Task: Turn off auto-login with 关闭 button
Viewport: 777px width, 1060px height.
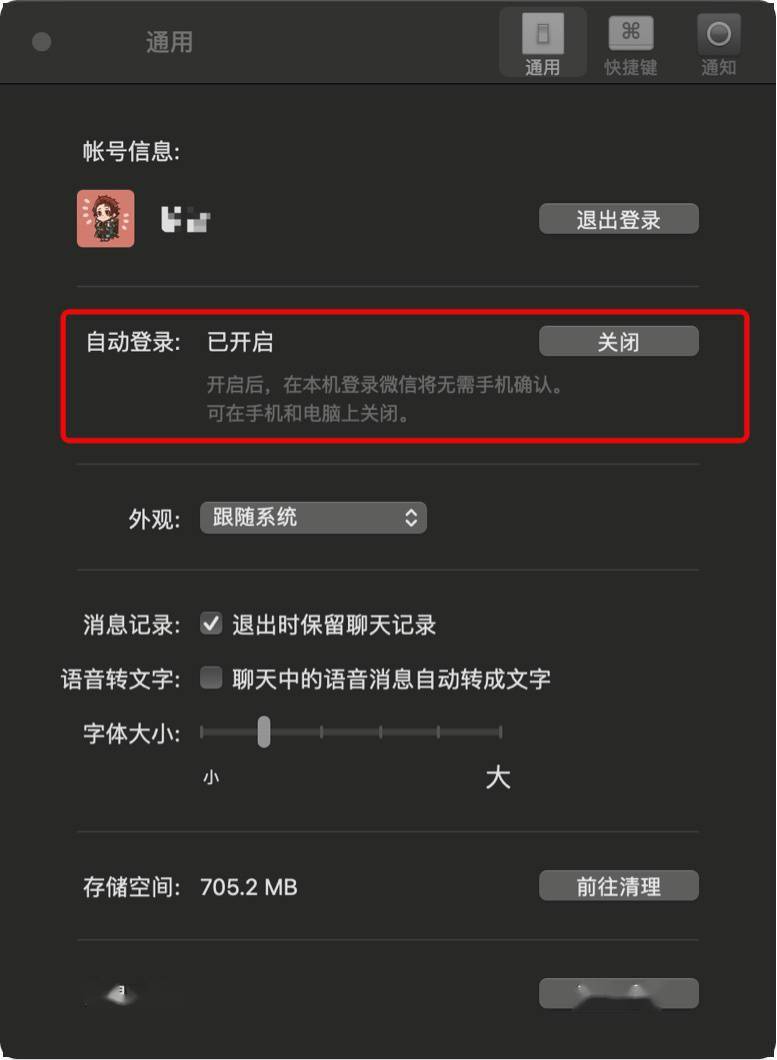Action: [x=618, y=341]
